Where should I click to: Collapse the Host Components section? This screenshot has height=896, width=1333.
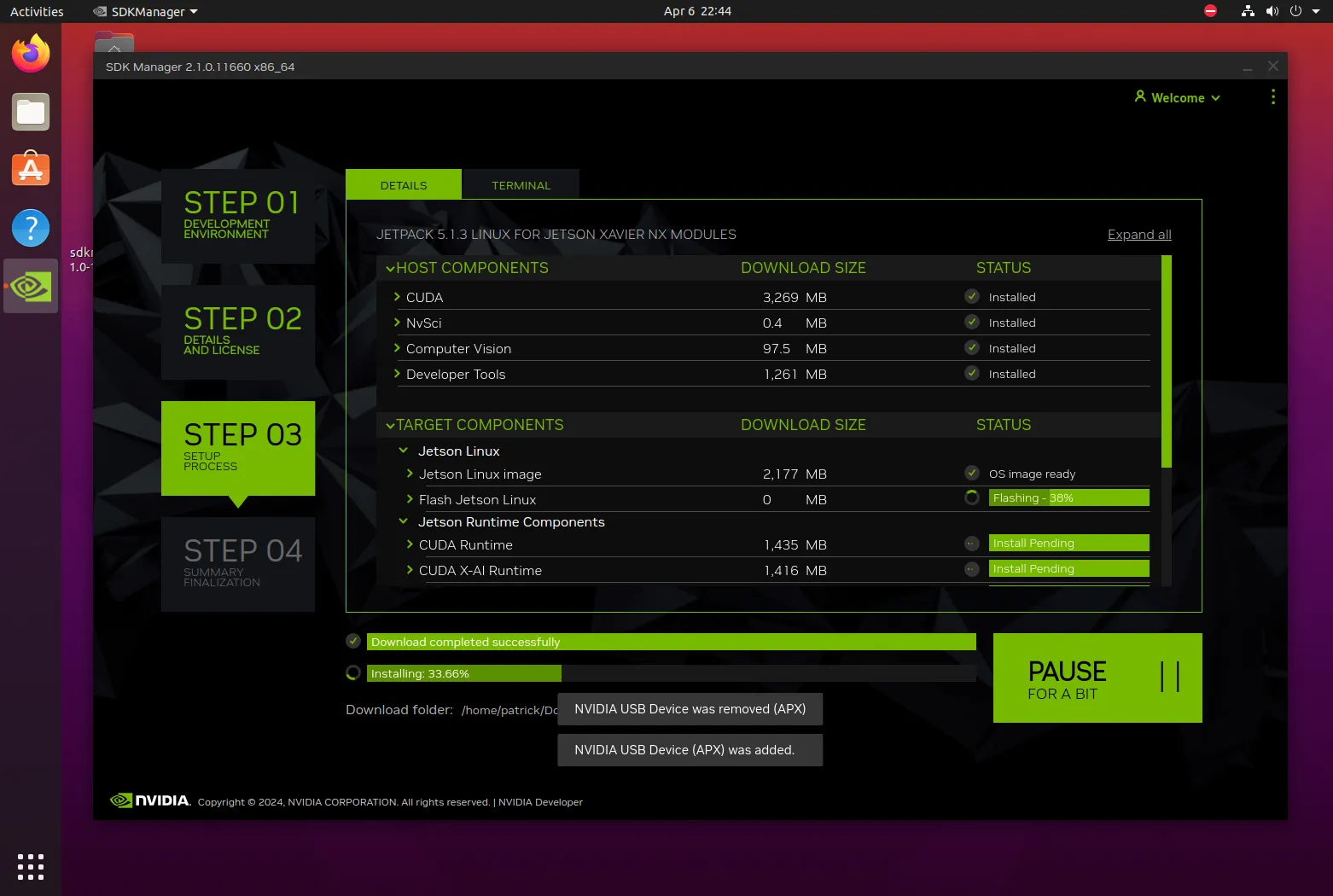[x=390, y=268]
